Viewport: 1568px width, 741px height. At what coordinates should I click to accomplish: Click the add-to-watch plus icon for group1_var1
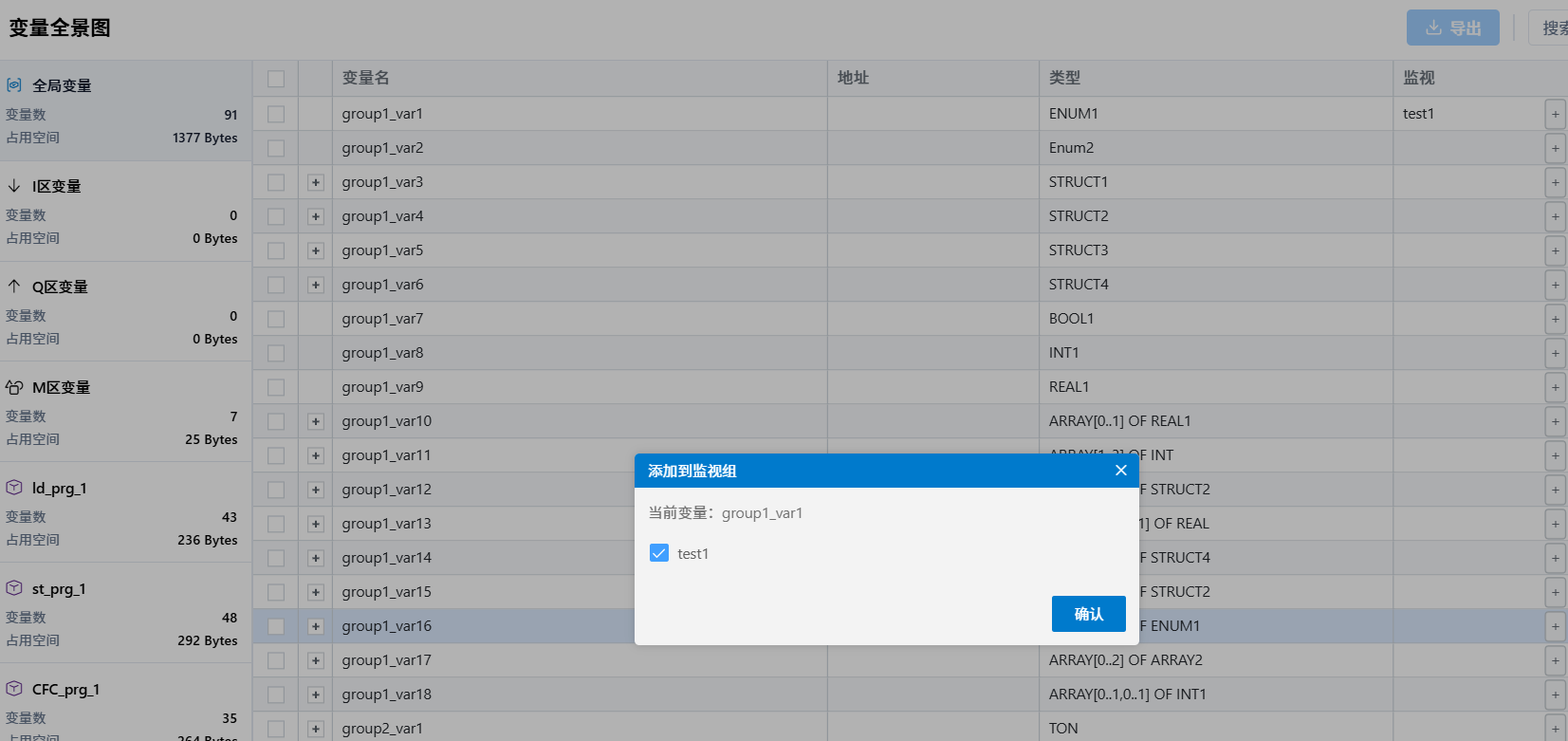click(x=1555, y=114)
